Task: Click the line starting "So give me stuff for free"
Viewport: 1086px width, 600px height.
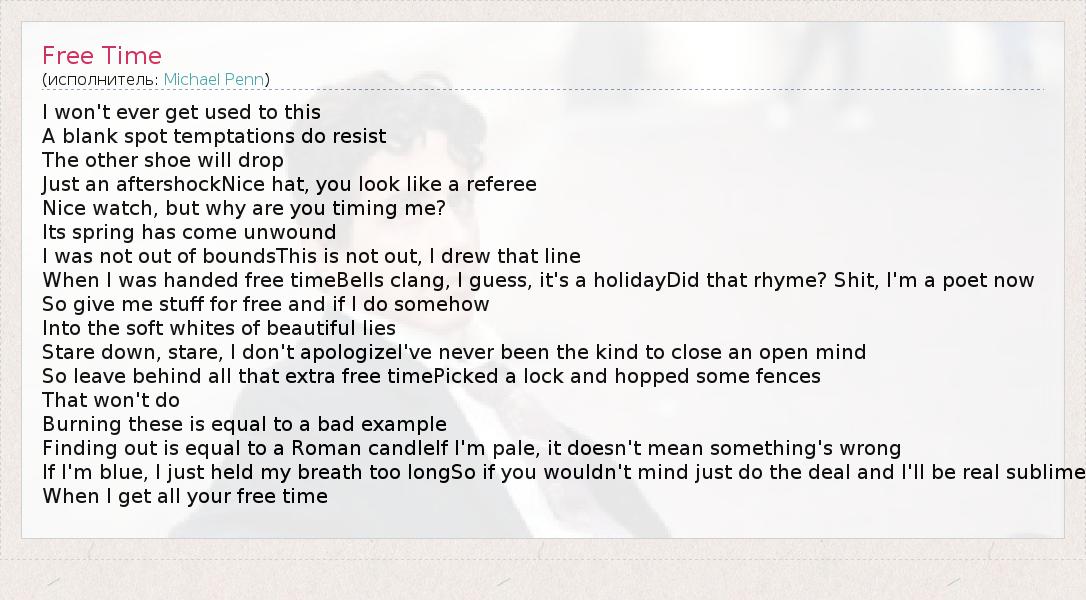Action: point(265,304)
